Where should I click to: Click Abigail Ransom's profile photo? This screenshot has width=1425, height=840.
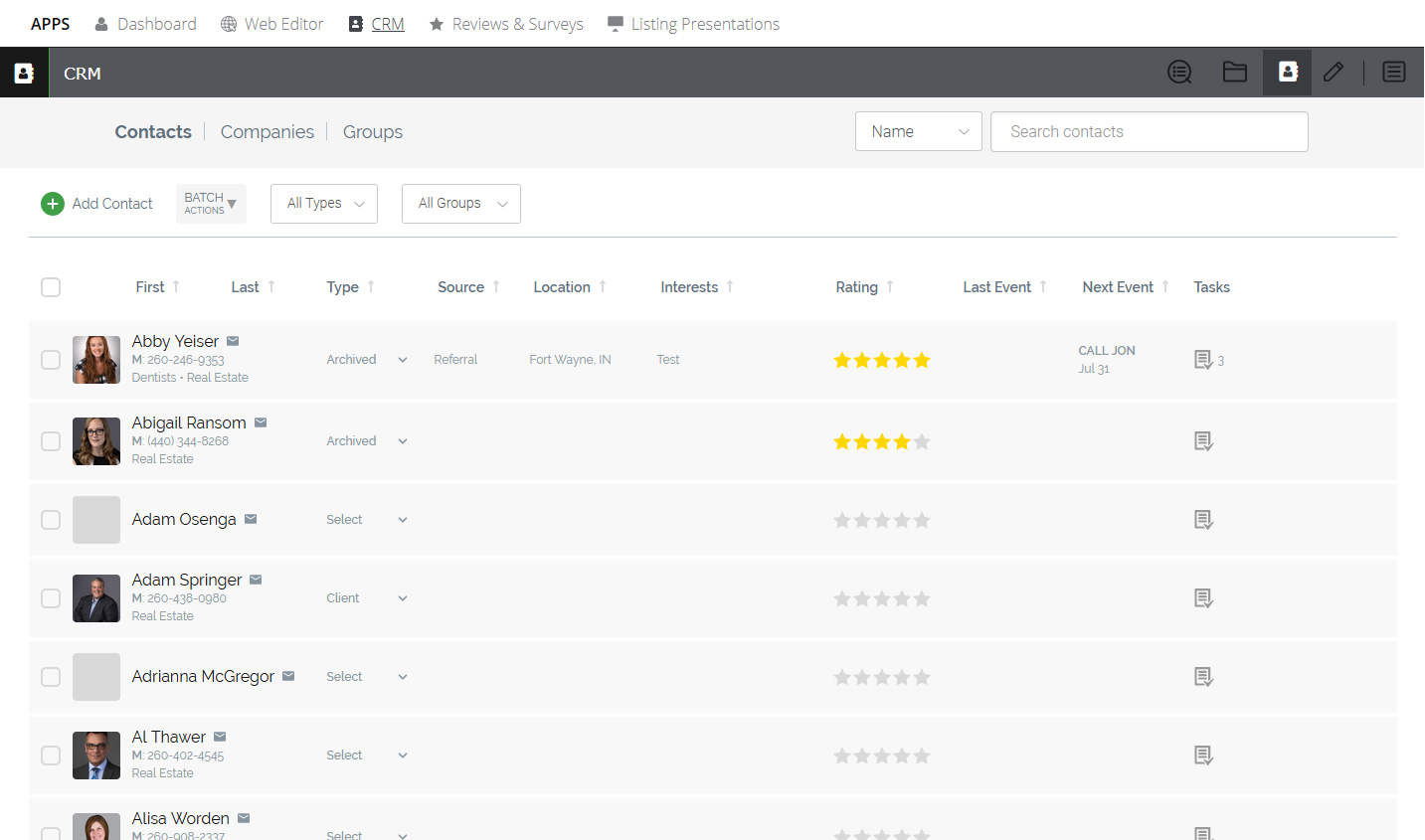click(96, 441)
